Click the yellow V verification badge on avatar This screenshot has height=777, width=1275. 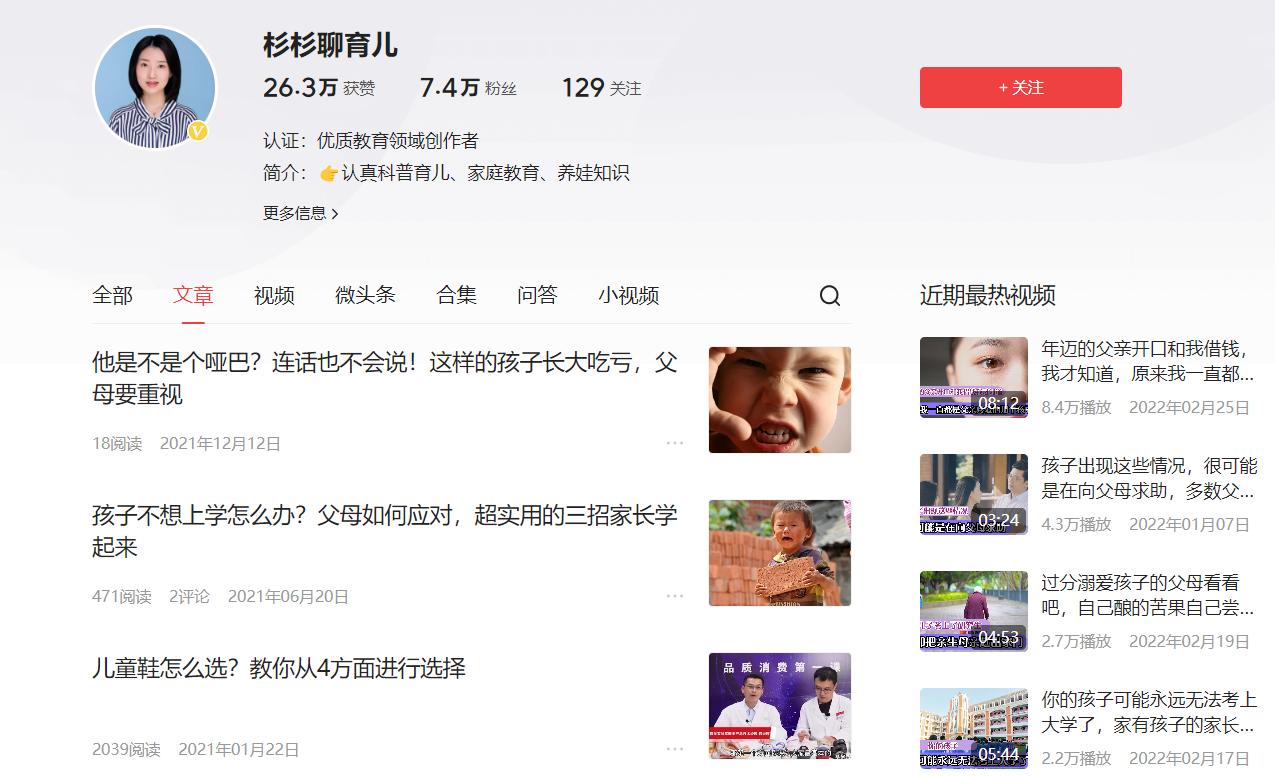[200, 131]
